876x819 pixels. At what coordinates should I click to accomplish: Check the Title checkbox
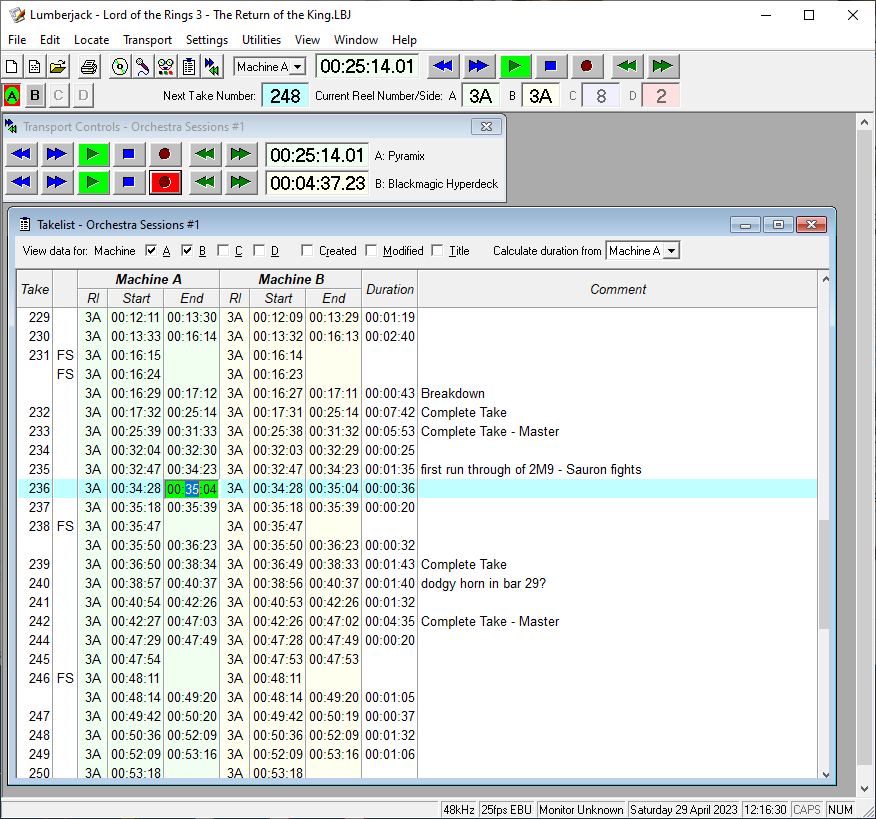437,250
